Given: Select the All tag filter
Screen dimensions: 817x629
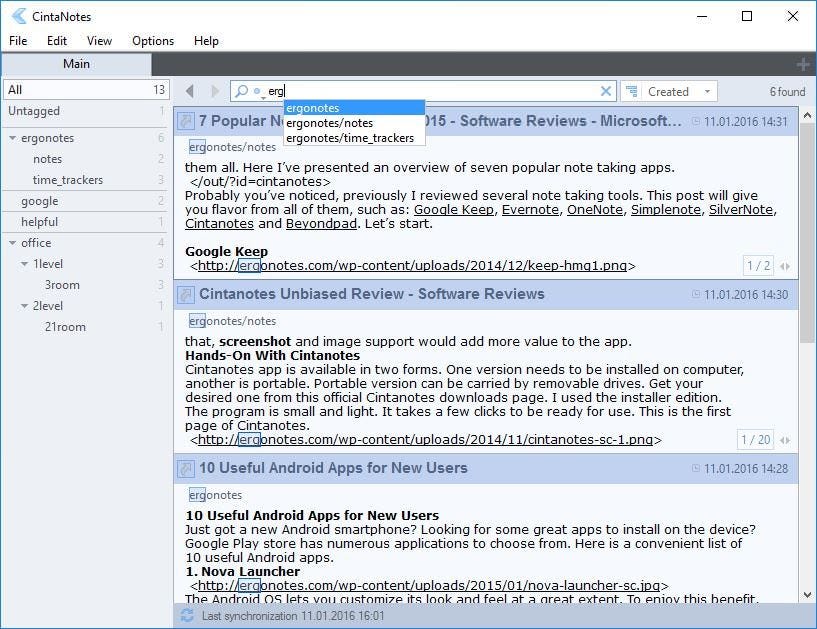Looking at the screenshot, I should [x=86, y=90].
